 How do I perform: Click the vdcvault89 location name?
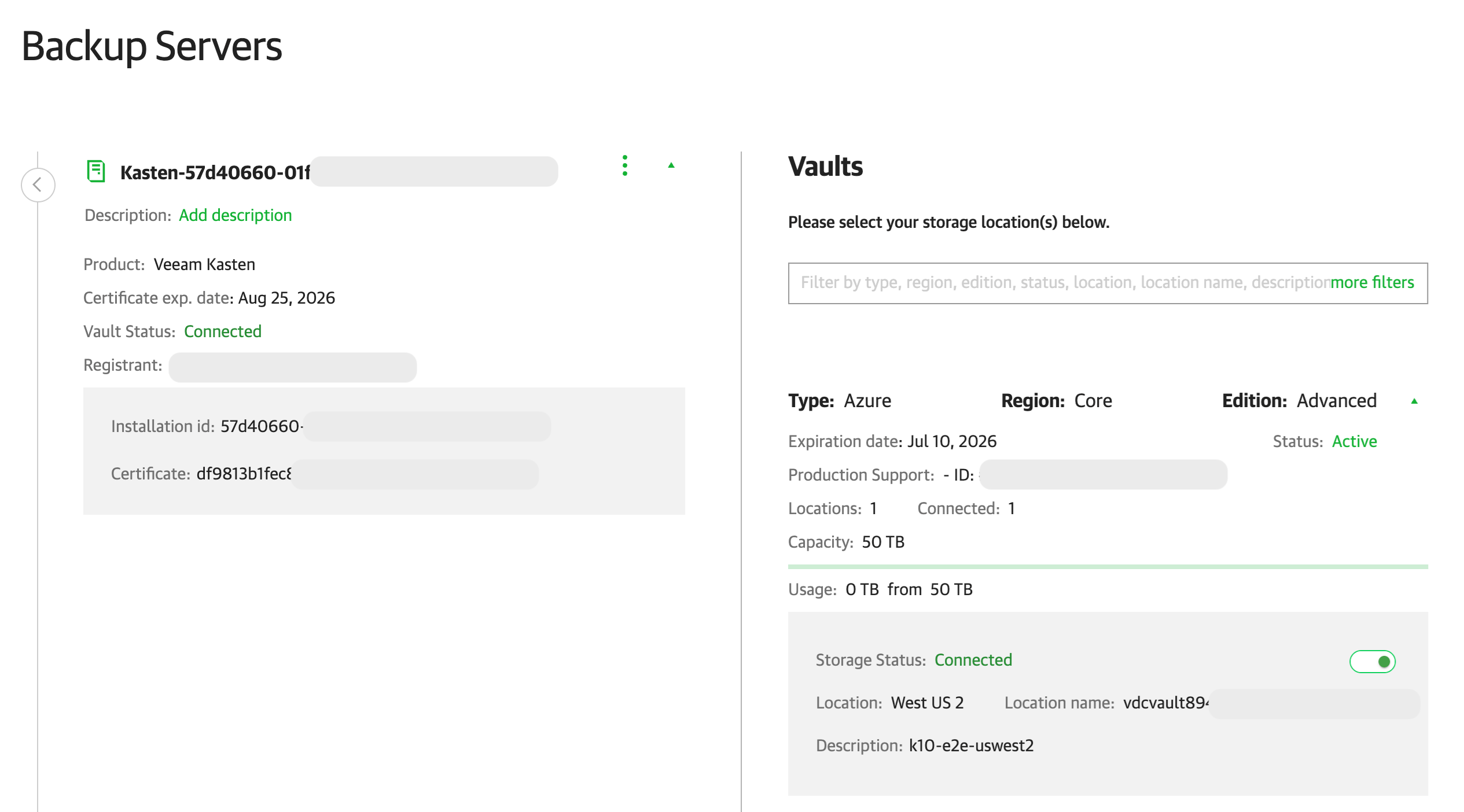tap(1165, 703)
